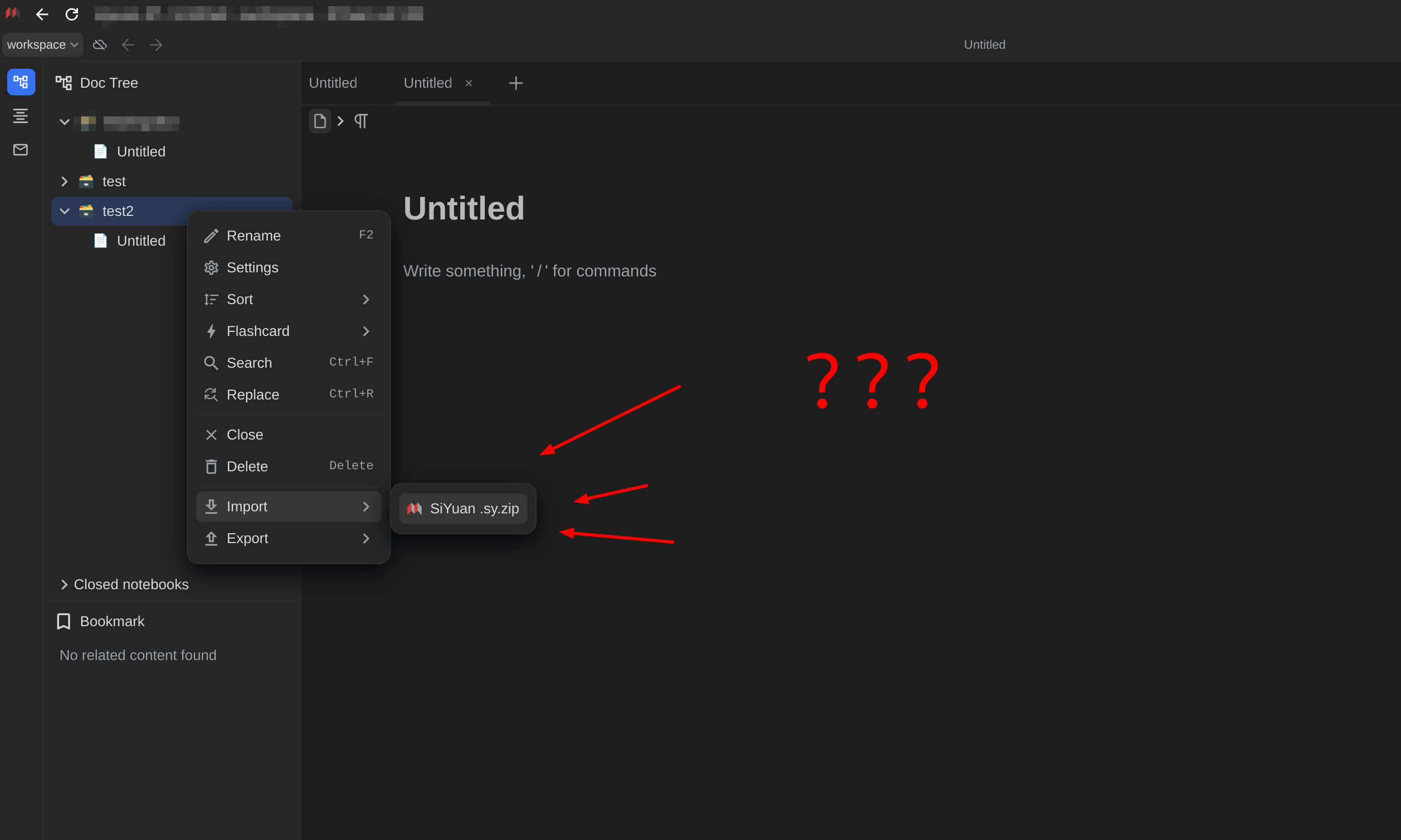Expand Closed notebooks section

65,584
